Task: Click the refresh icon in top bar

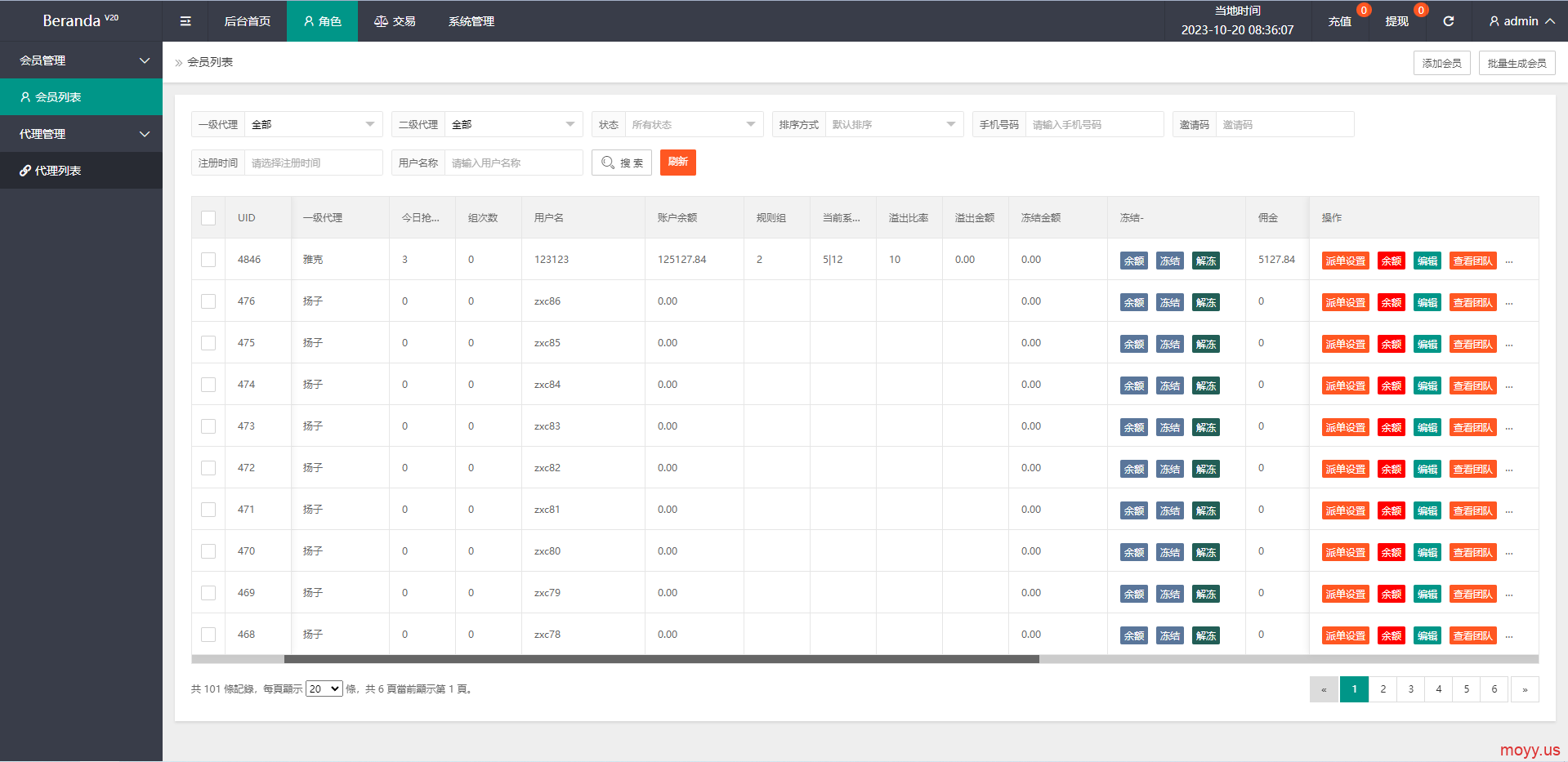Action: 1448,21
